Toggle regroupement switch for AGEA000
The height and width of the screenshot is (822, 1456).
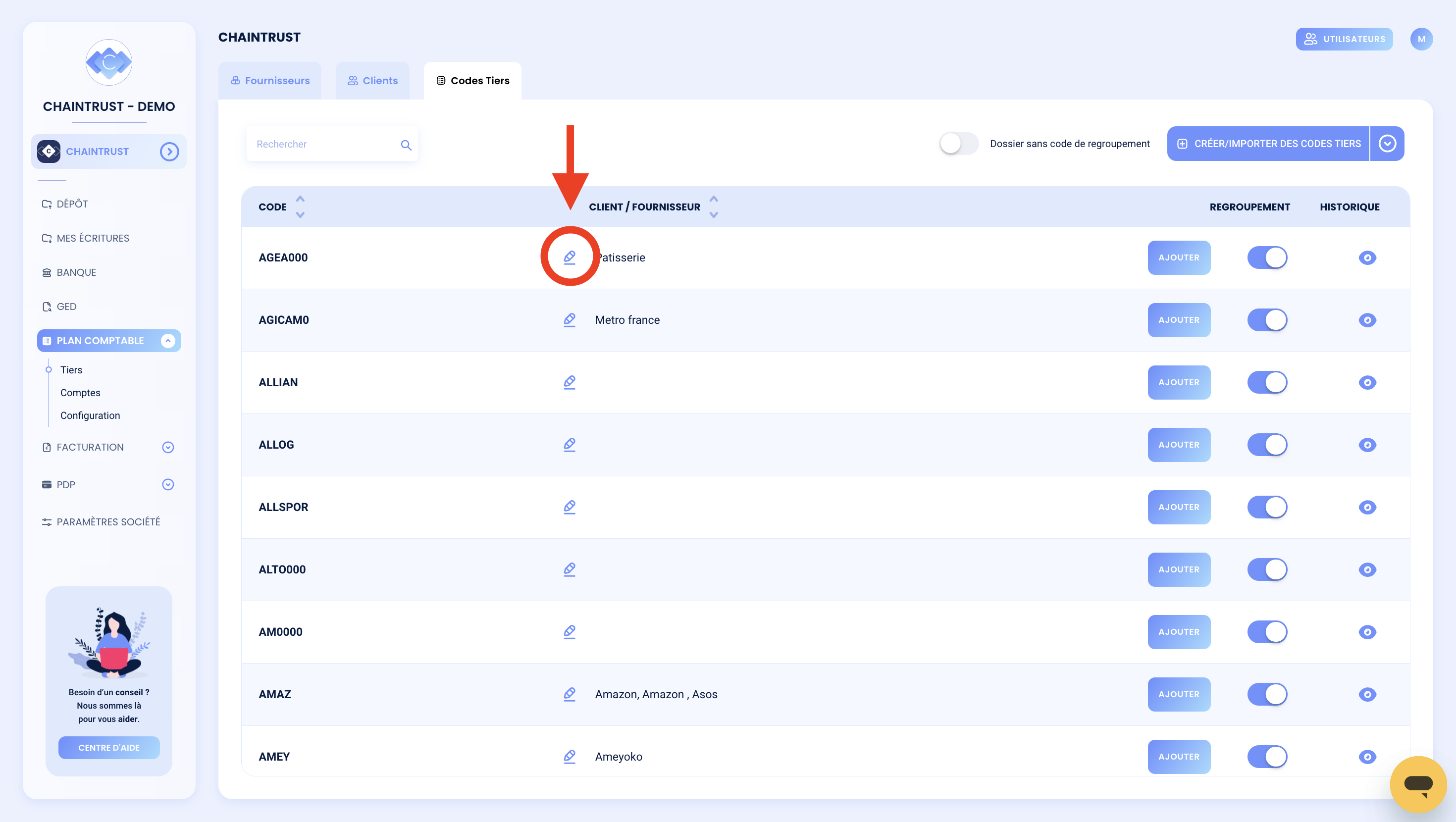(1267, 258)
